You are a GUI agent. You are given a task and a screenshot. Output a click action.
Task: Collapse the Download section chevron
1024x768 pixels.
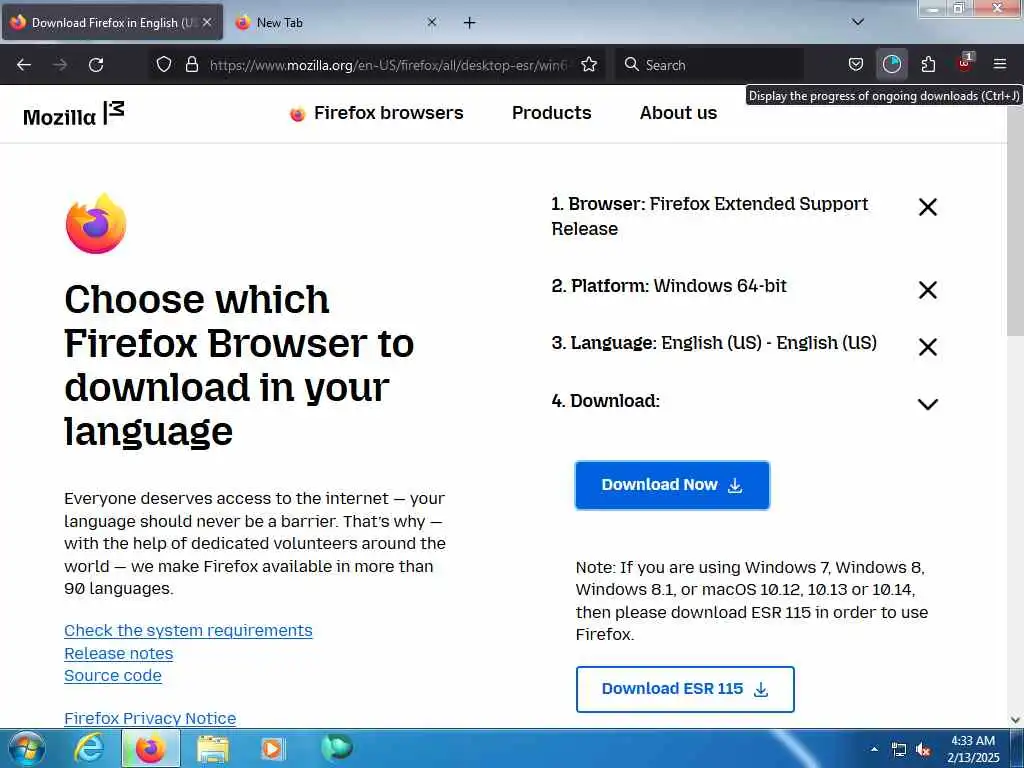[927, 404]
